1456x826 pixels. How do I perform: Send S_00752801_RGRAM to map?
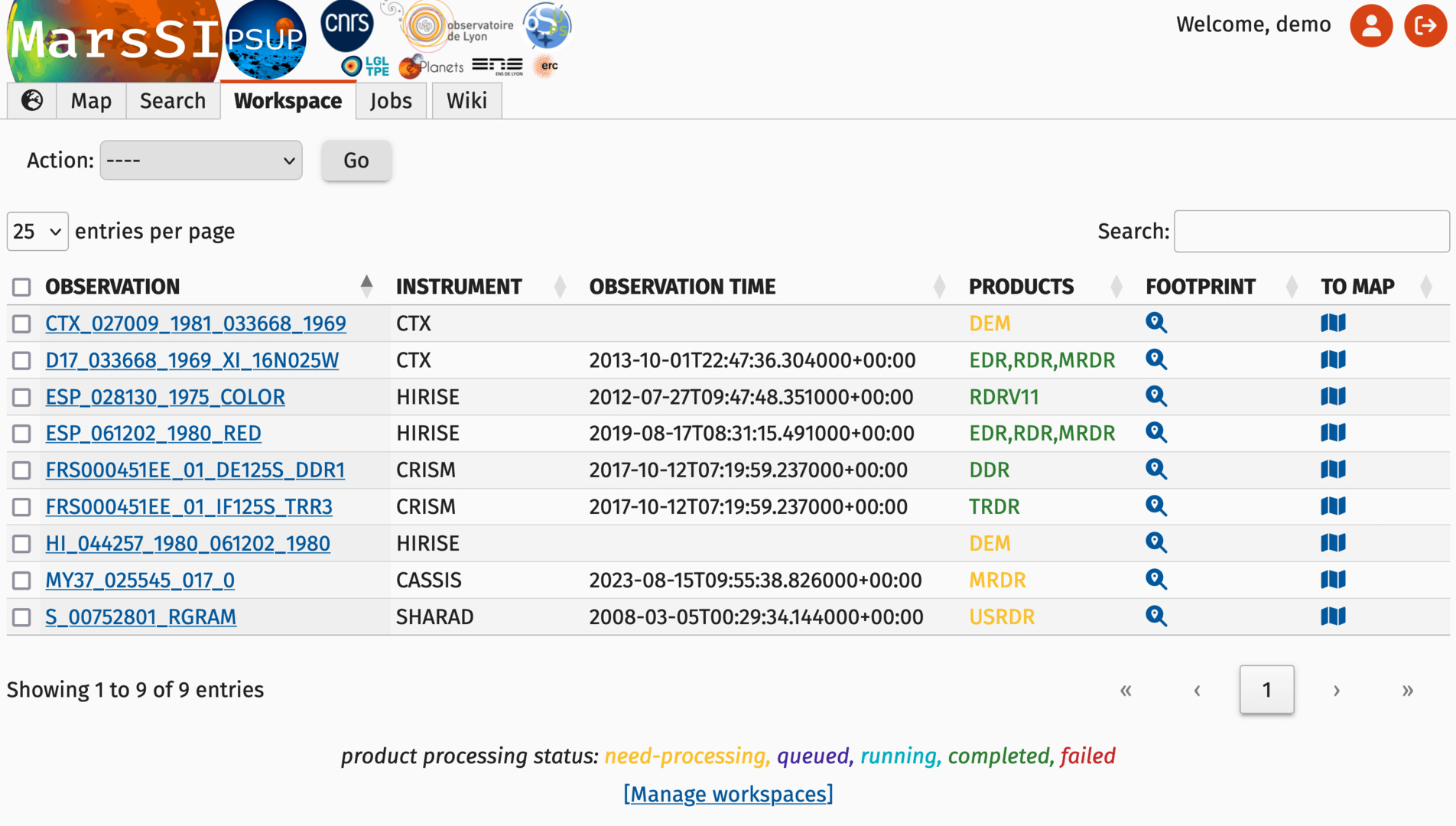tap(1332, 616)
